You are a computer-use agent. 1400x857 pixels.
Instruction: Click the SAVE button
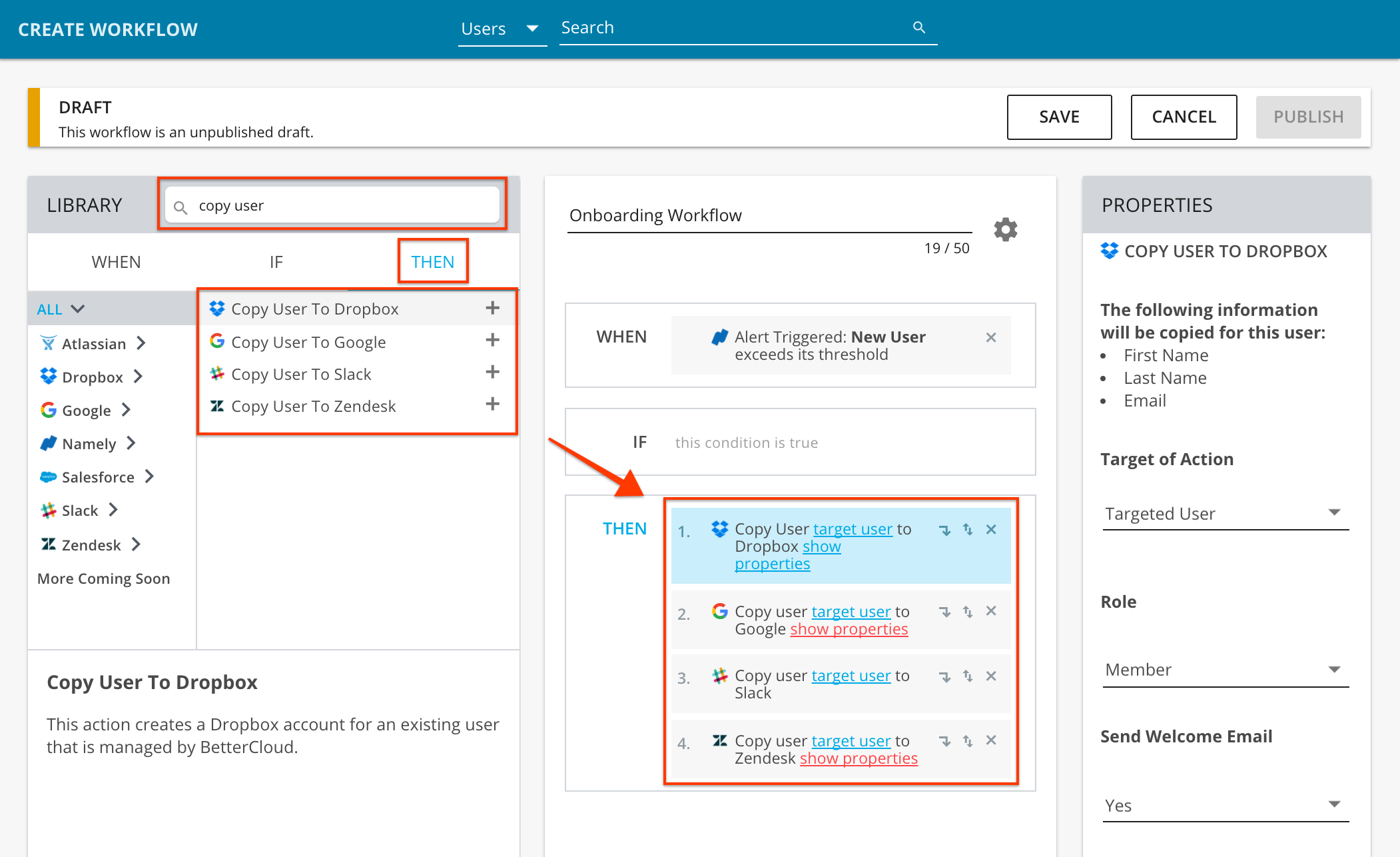[x=1059, y=117]
